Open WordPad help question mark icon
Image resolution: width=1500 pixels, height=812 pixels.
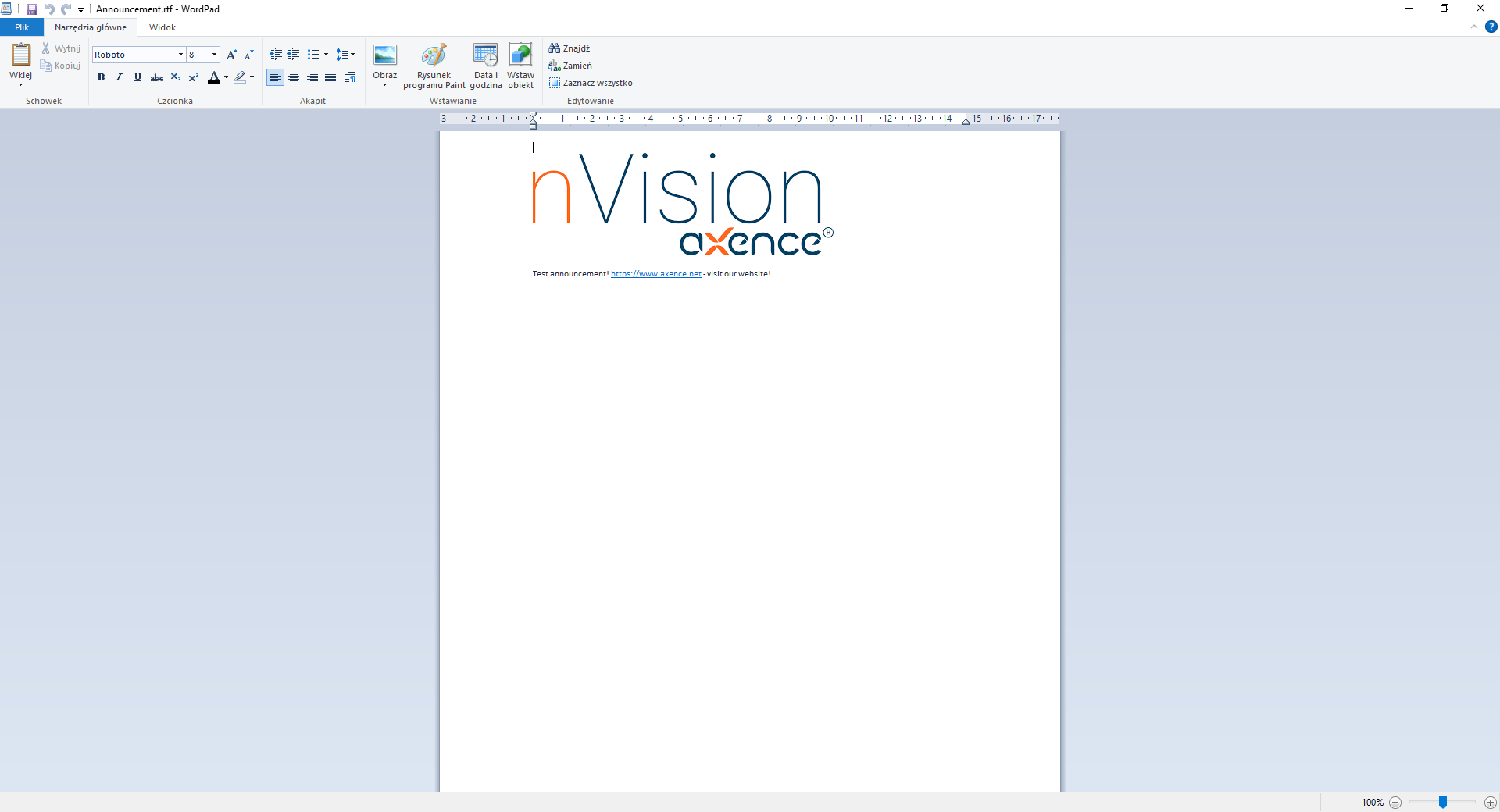coord(1491,27)
